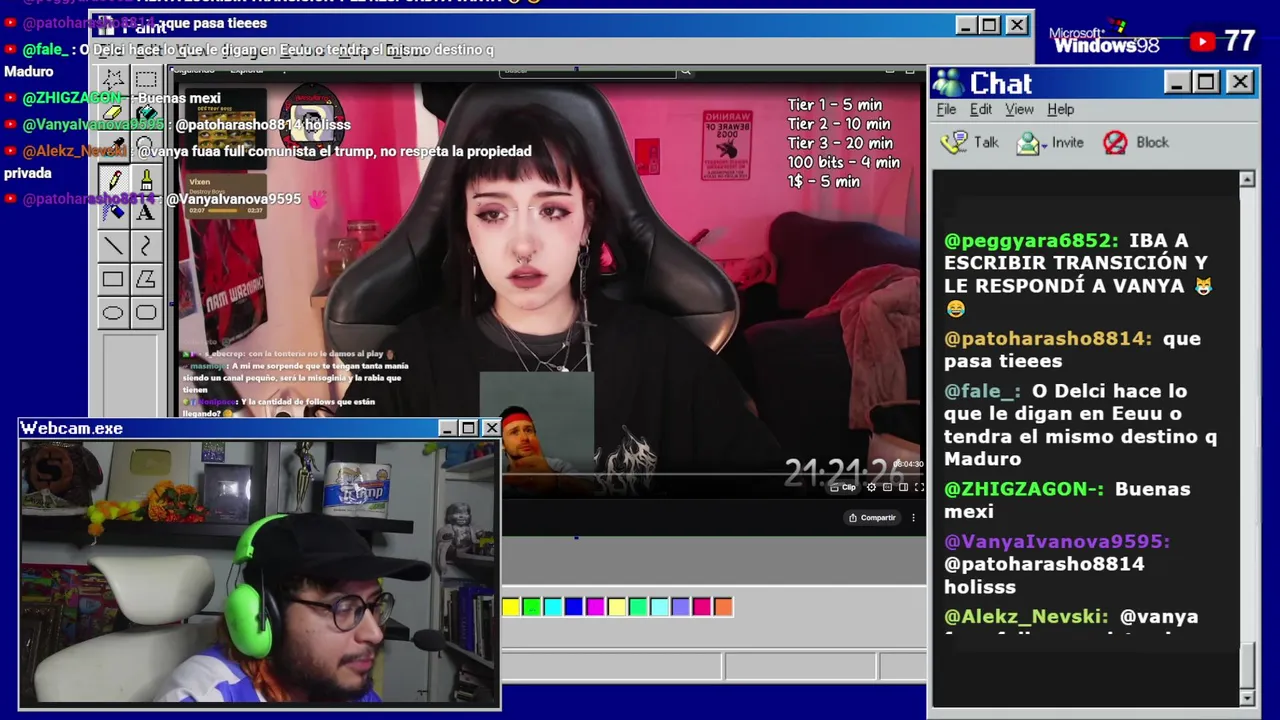Select the Pencil tool in Paint

click(113, 180)
